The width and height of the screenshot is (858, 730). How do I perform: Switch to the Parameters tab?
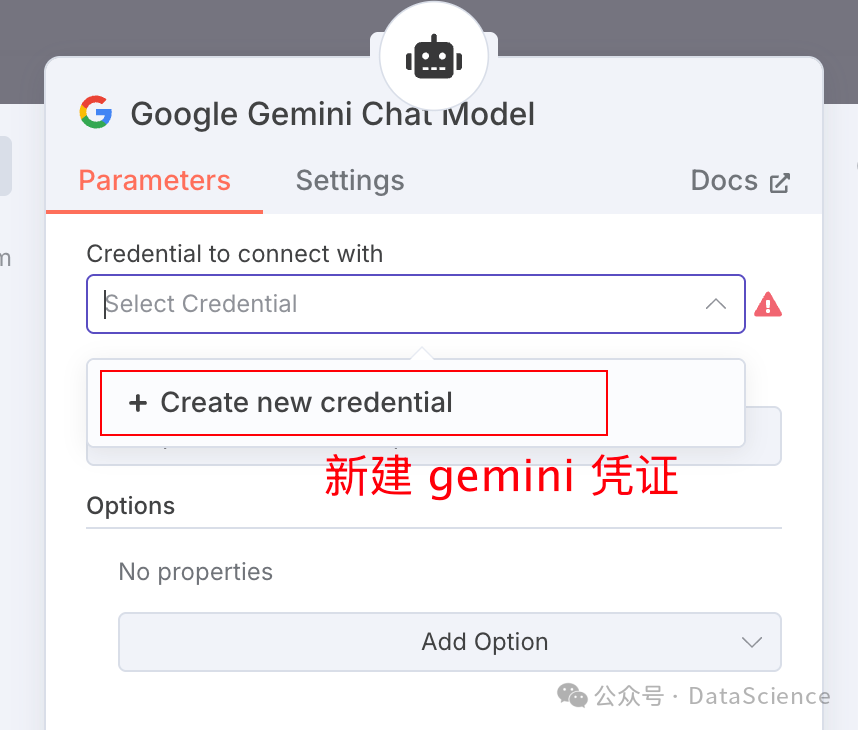pyautogui.click(x=154, y=181)
